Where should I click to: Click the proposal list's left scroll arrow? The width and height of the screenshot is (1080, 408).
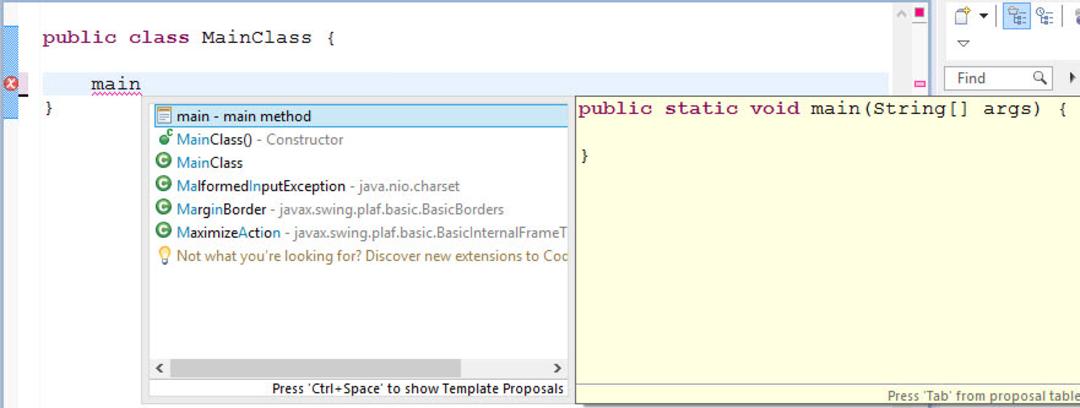point(159,368)
